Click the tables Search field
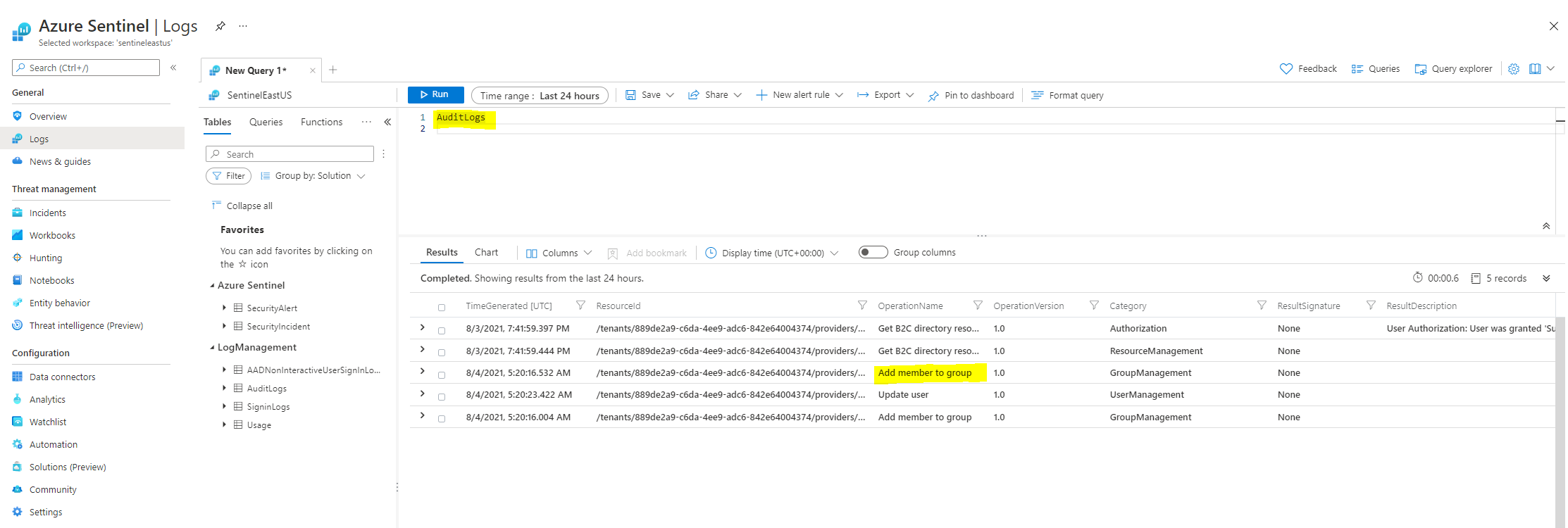 coord(290,154)
